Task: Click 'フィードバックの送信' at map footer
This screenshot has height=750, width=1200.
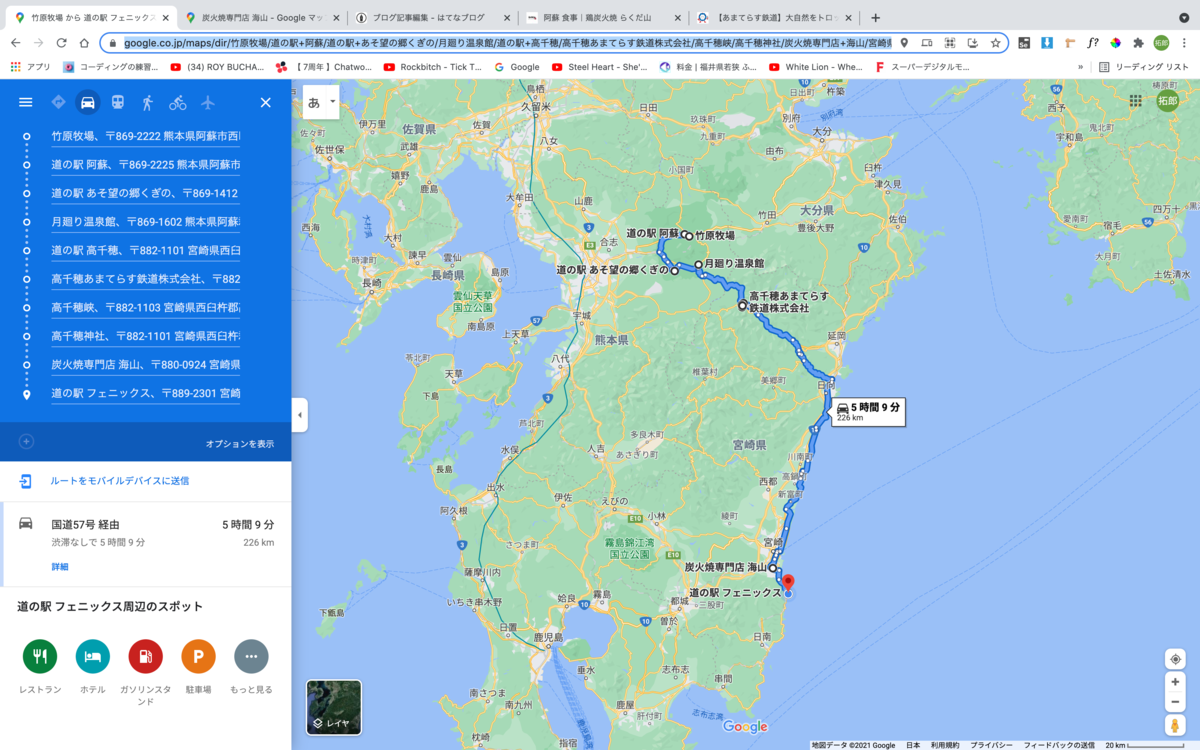Action: click(x=1059, y=744)
